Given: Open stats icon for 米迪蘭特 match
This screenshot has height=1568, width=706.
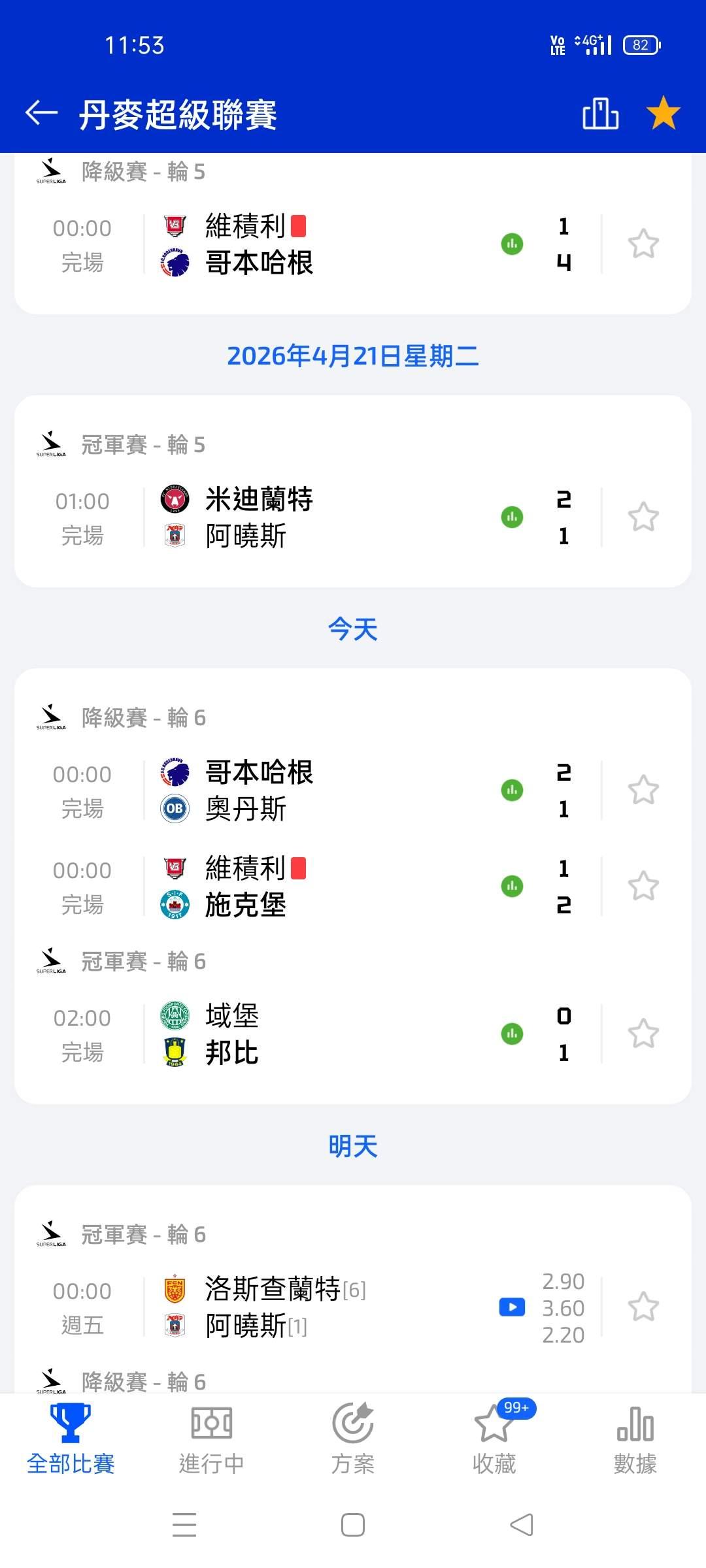Looking at the screenshot, I should point(512,517).
